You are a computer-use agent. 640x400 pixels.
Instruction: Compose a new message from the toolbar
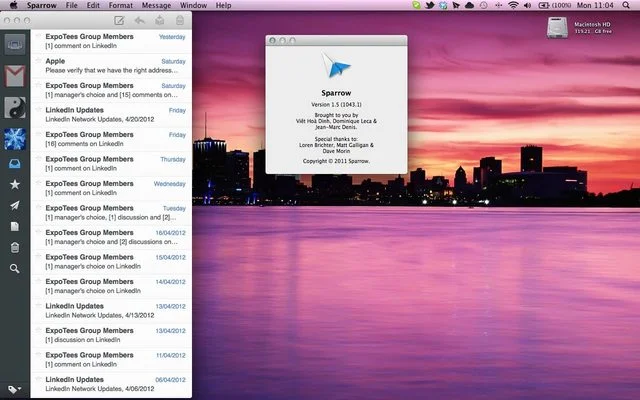pyautogui.click(x=119, y=20)
